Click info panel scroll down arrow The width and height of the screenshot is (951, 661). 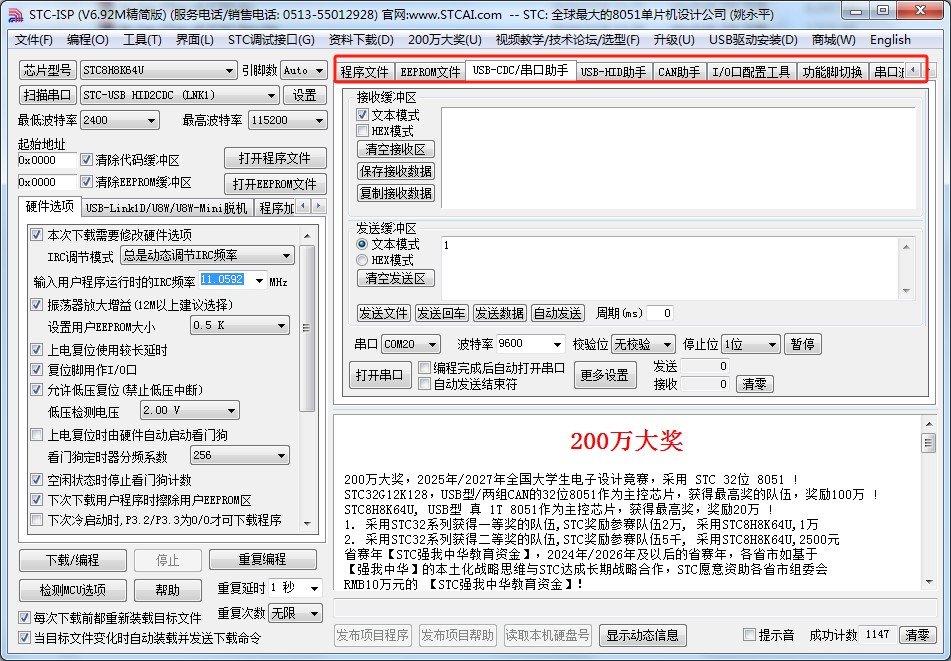tap(929, 582)
